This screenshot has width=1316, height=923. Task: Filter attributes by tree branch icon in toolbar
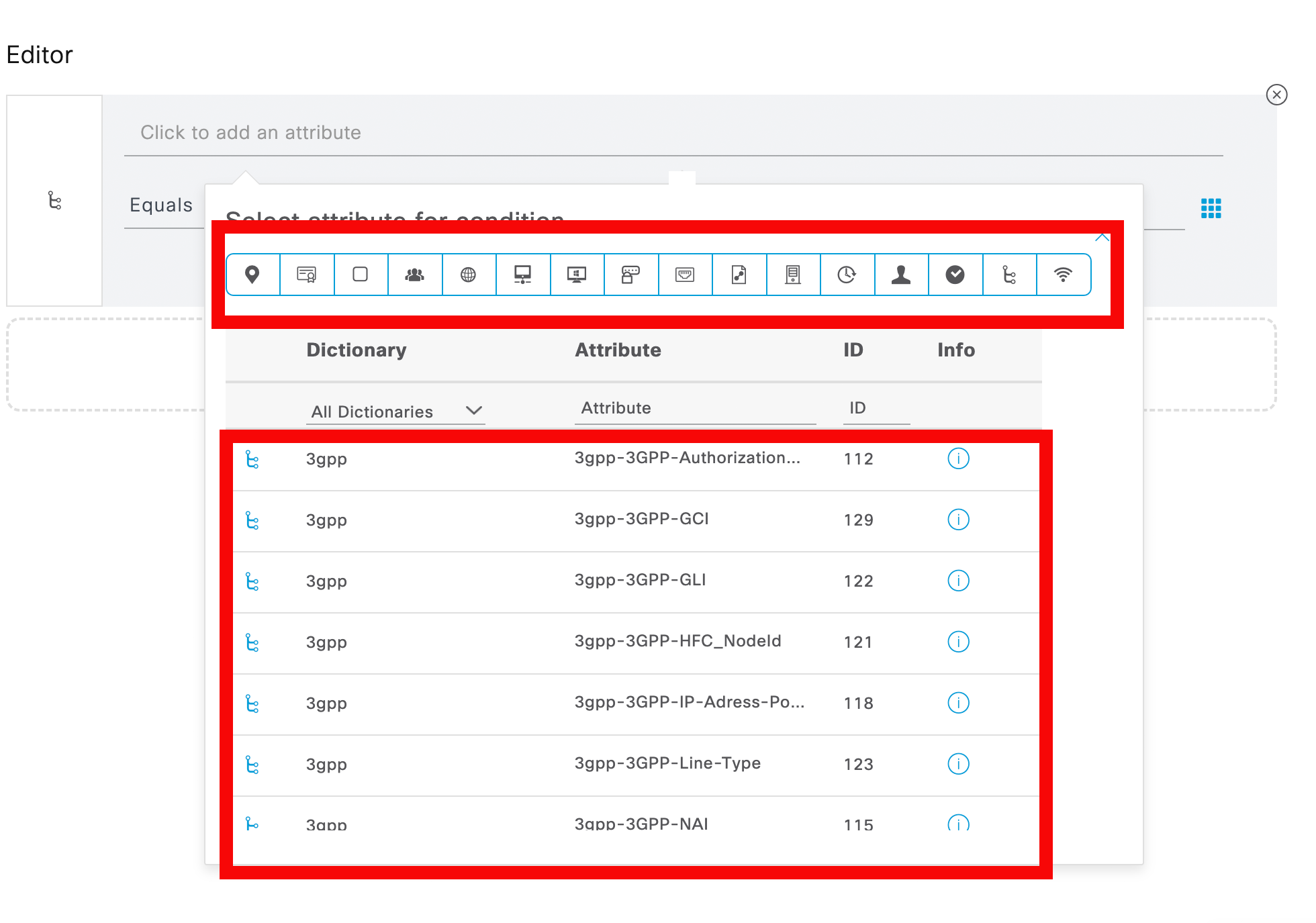click(1009, 275)
